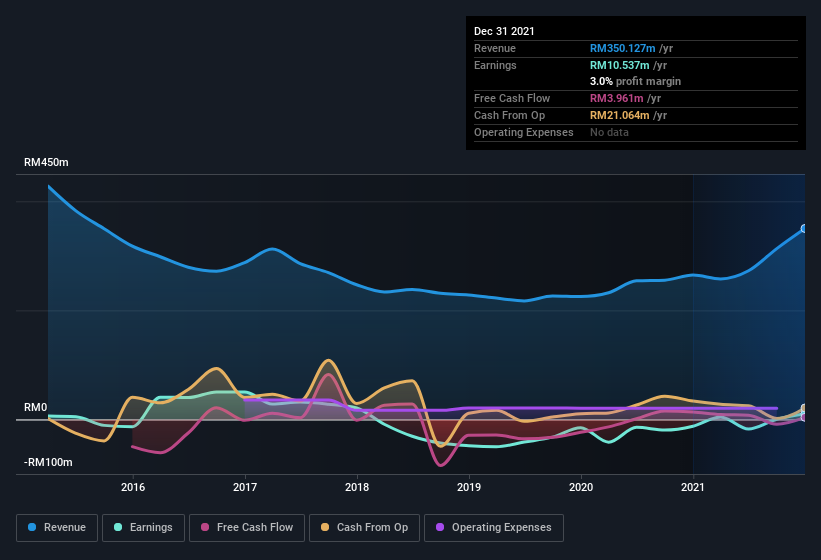
Task: Click the RM0 axis label
Action: (35, 407)
